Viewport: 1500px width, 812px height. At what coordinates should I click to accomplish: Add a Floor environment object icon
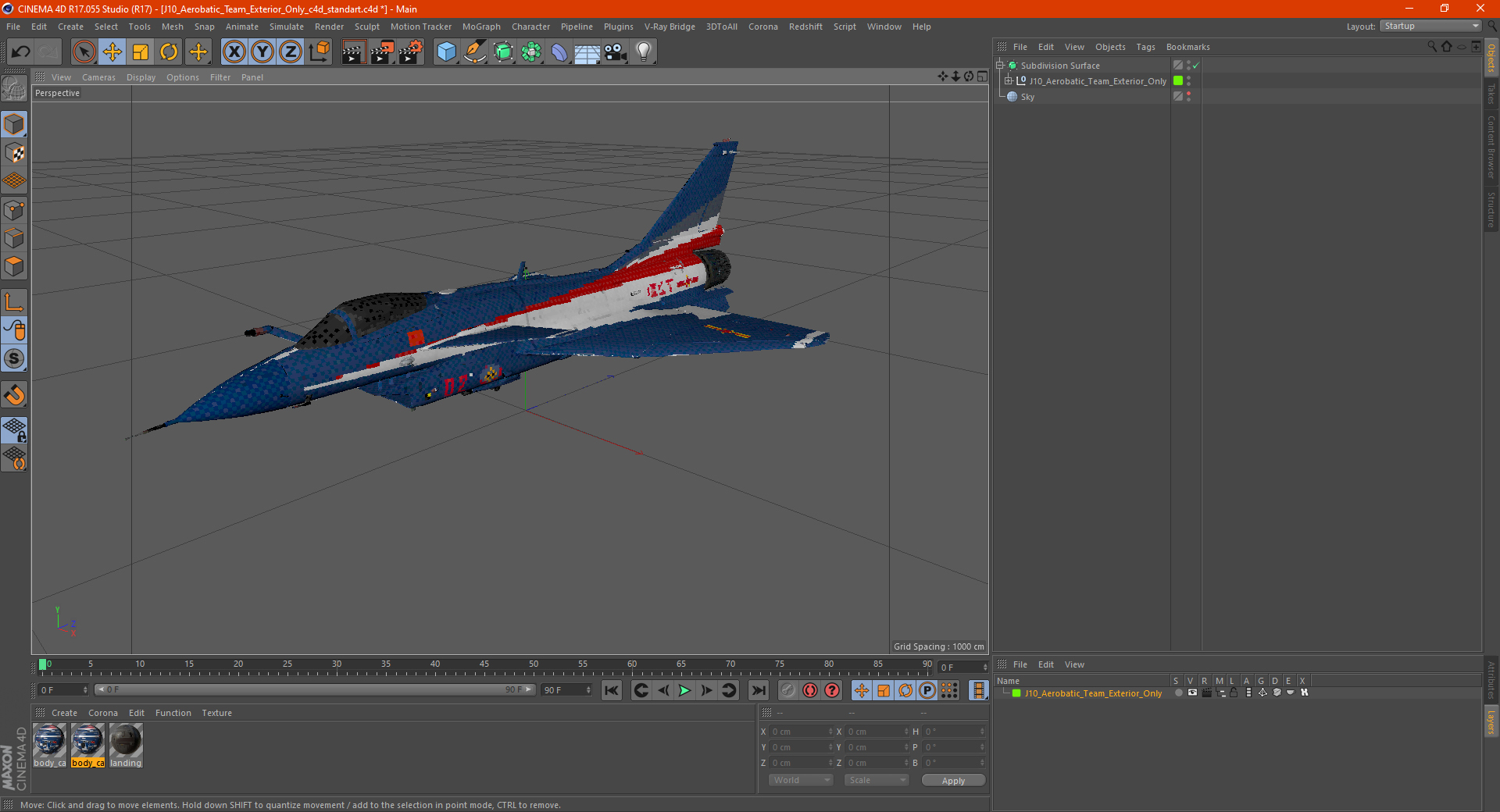tap(587, 52)
